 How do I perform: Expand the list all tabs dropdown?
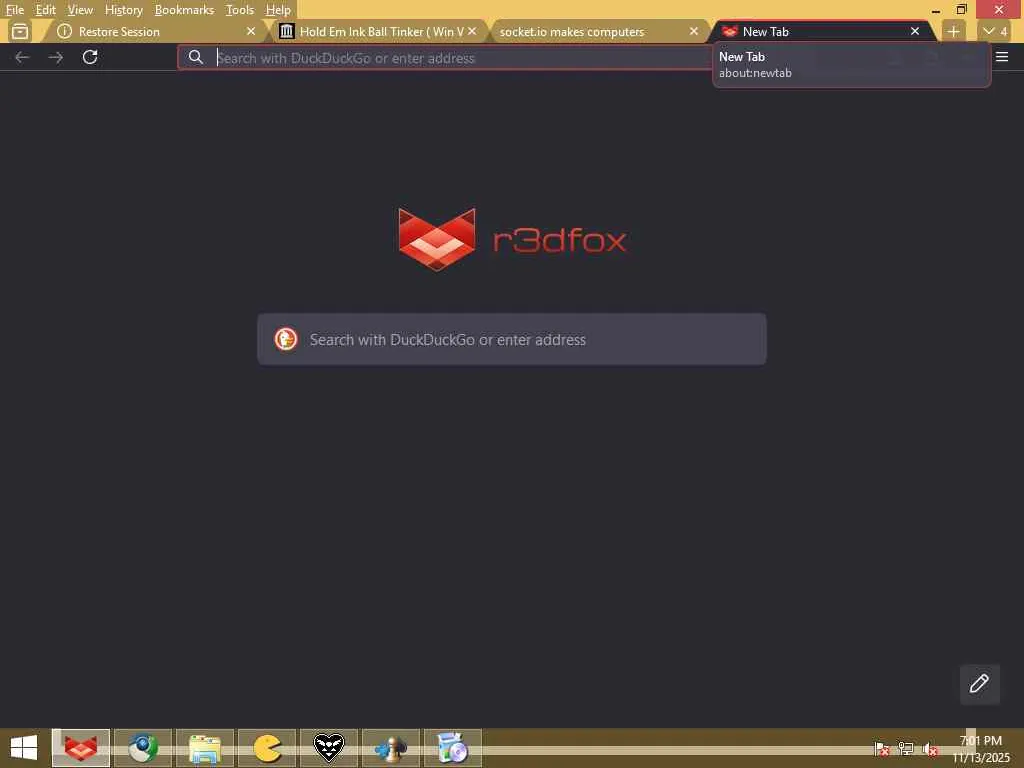(996, 31)
